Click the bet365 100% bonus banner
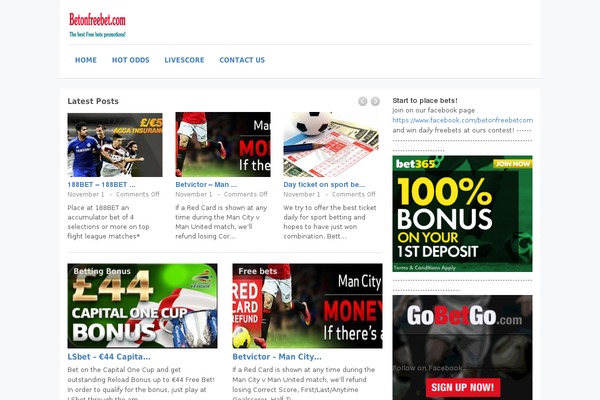This screenshot has width=600, height=400. 462,214
